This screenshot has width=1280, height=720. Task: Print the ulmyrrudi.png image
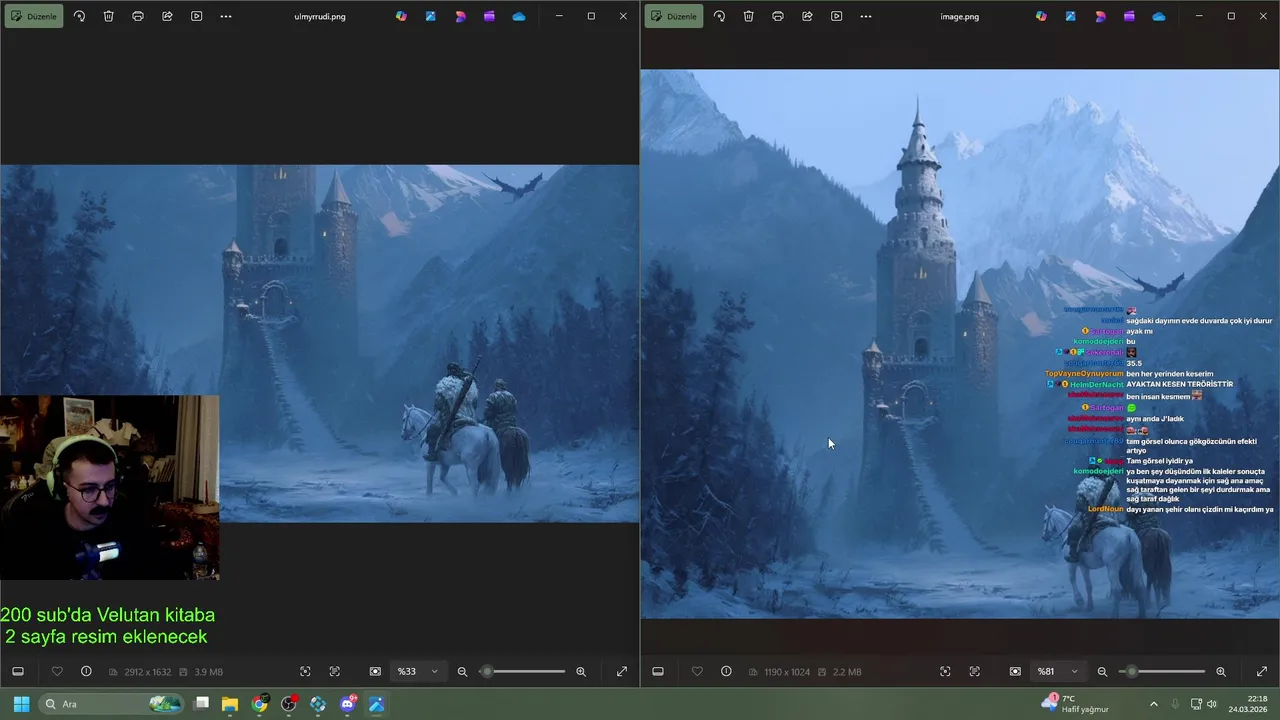138,16
